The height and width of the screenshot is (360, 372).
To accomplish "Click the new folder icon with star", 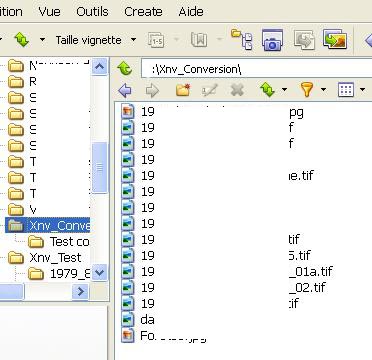I will coord(183,90).
